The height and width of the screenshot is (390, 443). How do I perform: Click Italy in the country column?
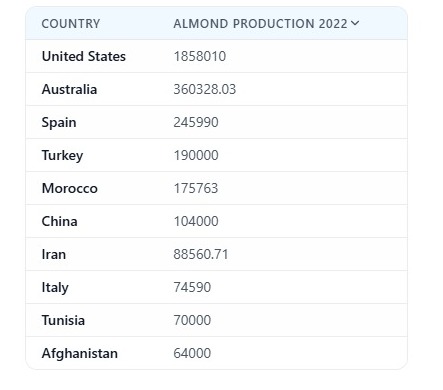(x=55, y=288)
